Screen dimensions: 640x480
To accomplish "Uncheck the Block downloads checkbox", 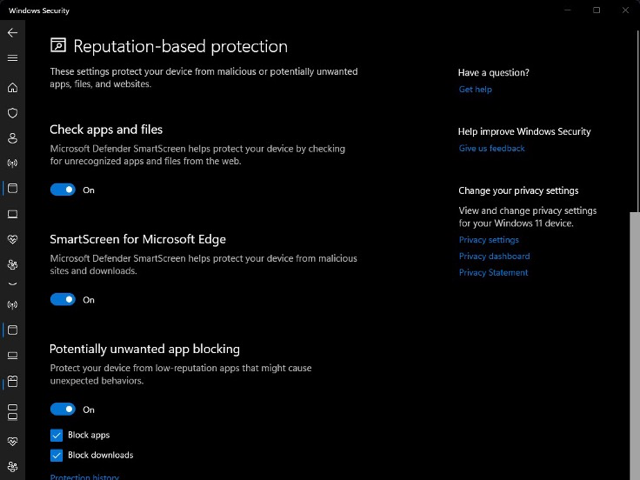I will pos(57,455).
